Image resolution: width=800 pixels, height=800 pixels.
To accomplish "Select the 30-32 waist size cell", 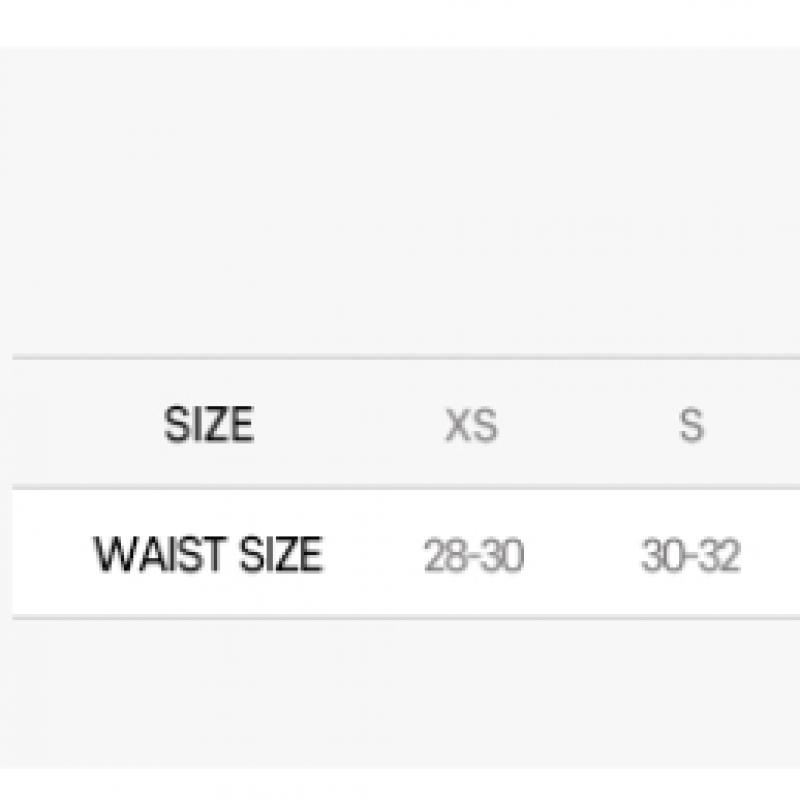I will 690,556.
